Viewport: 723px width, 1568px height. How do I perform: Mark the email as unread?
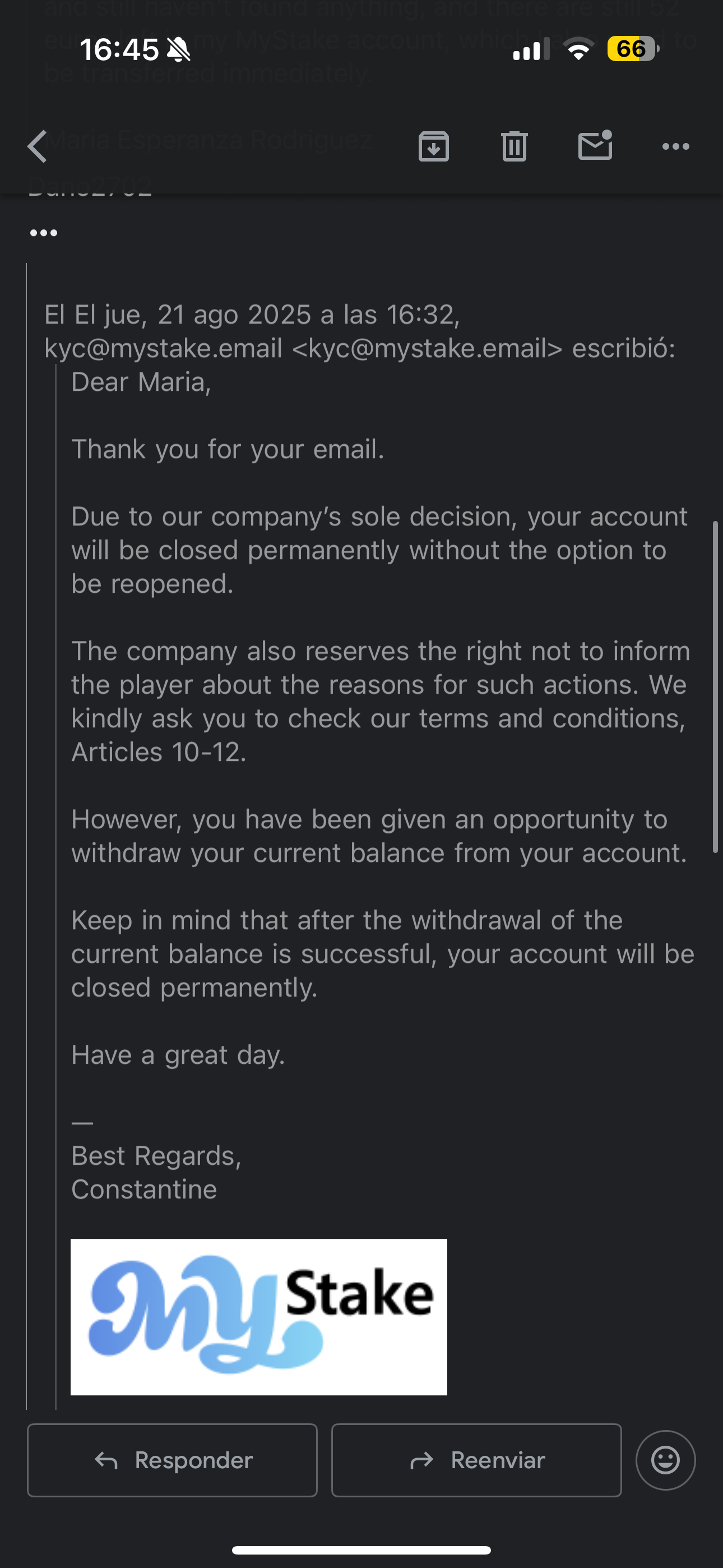[595, 146]
